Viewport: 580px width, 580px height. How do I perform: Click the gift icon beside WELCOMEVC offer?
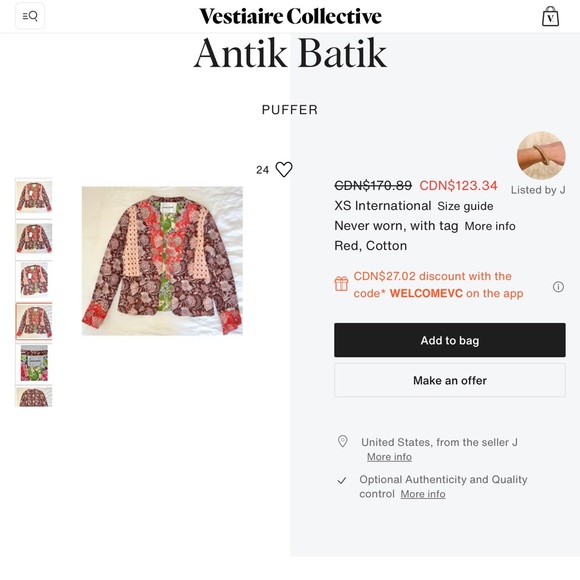click(x=341, y=284)
